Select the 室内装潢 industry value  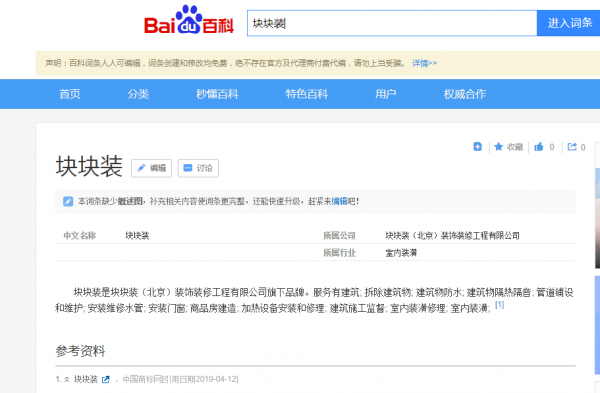tap(401, 253)
